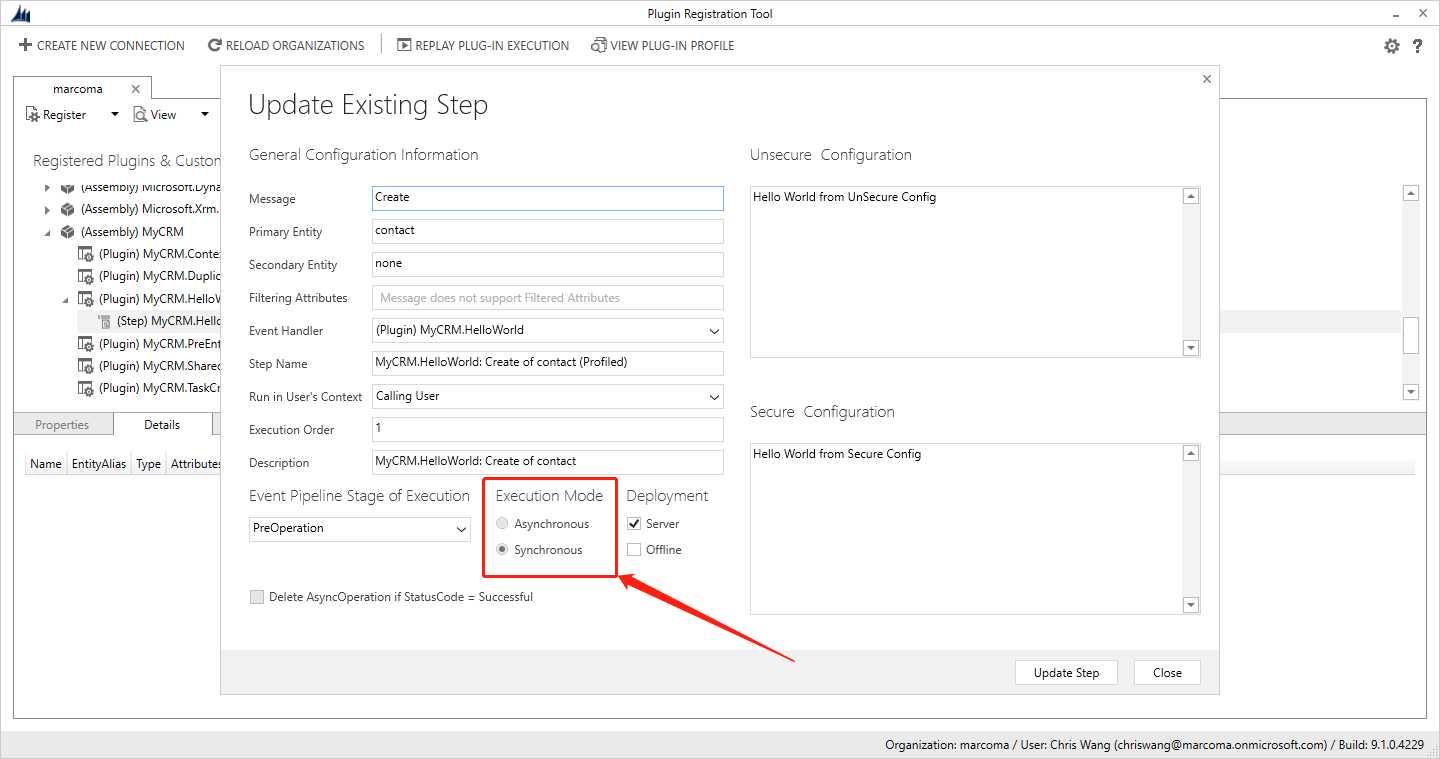Click the Execution Order input field

click(547, 429)
